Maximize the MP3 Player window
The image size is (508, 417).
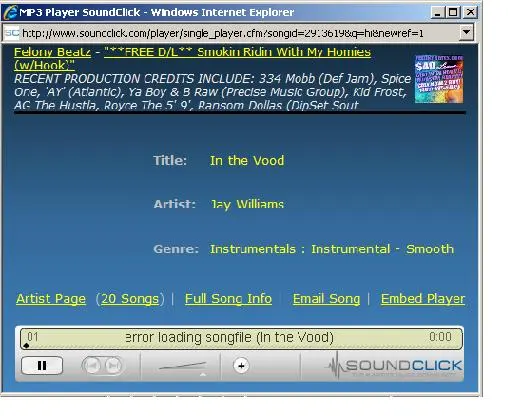tap(453, 13)
